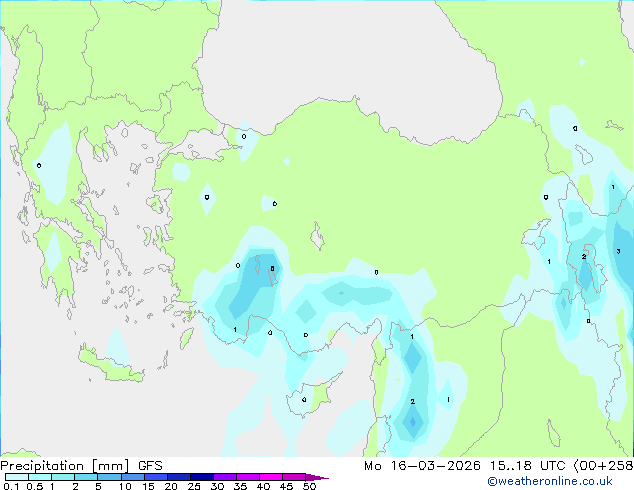The width and height of the screenshot is (634, 490).
Task: Click the 'Mo 16-03-2026 15..18 UTC' timestamp
Action: 465,466
